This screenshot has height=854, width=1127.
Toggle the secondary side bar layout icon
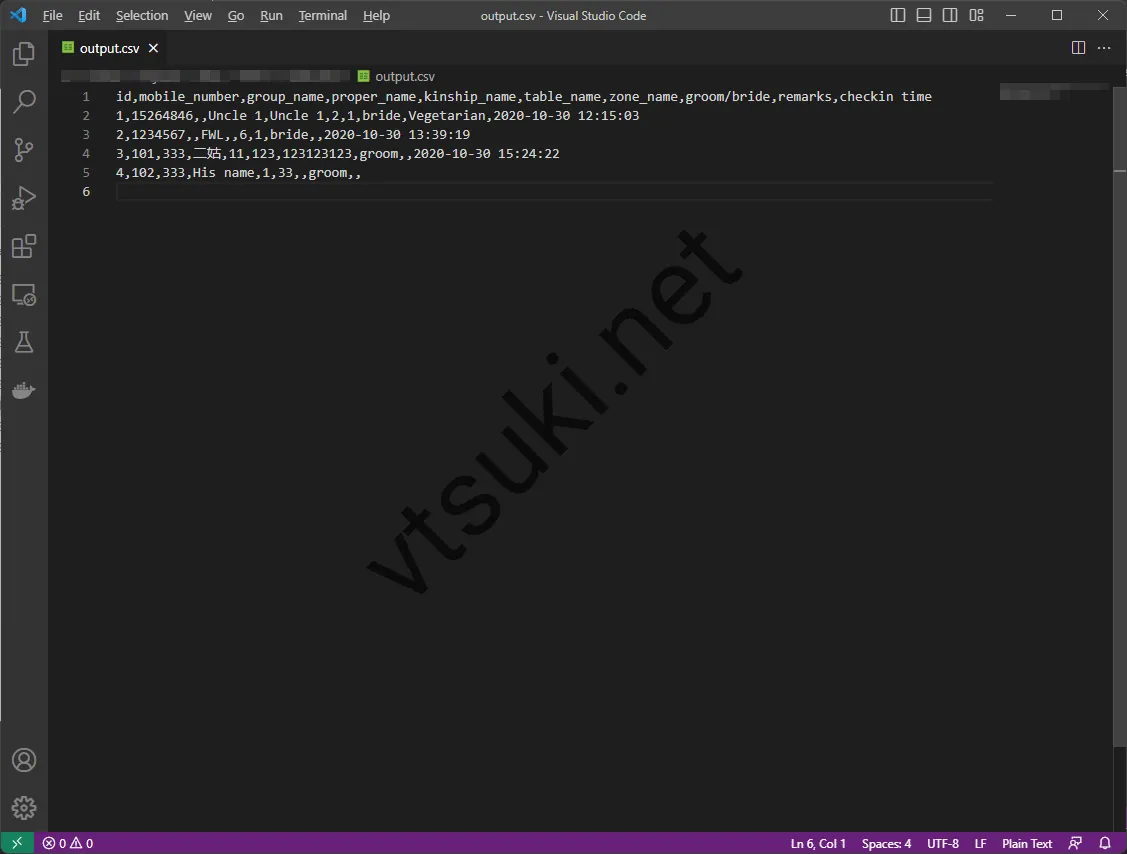949,15
